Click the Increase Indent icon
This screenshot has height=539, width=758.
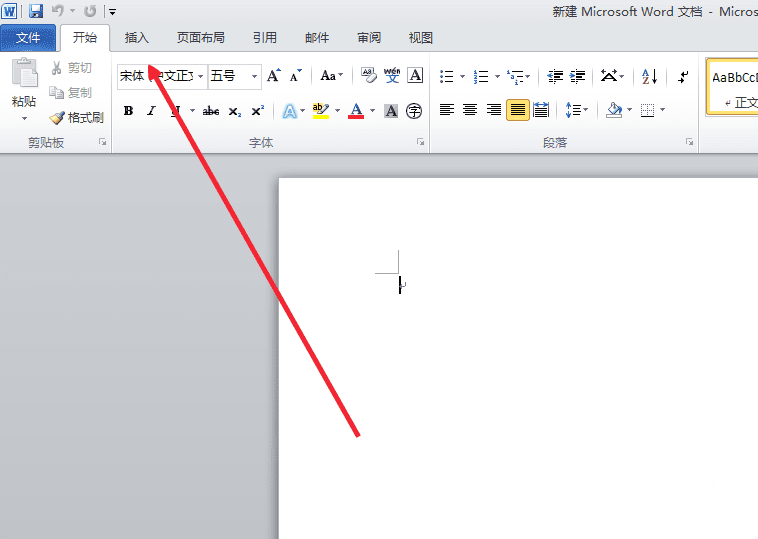point(578,76)
